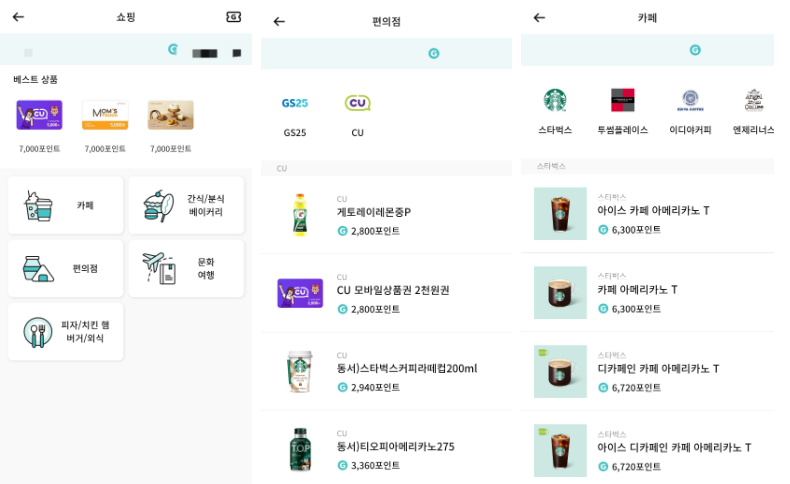Tap the 엔제리너스 label
The height and width of the screenshot is (484, 790).
[753, 130]
